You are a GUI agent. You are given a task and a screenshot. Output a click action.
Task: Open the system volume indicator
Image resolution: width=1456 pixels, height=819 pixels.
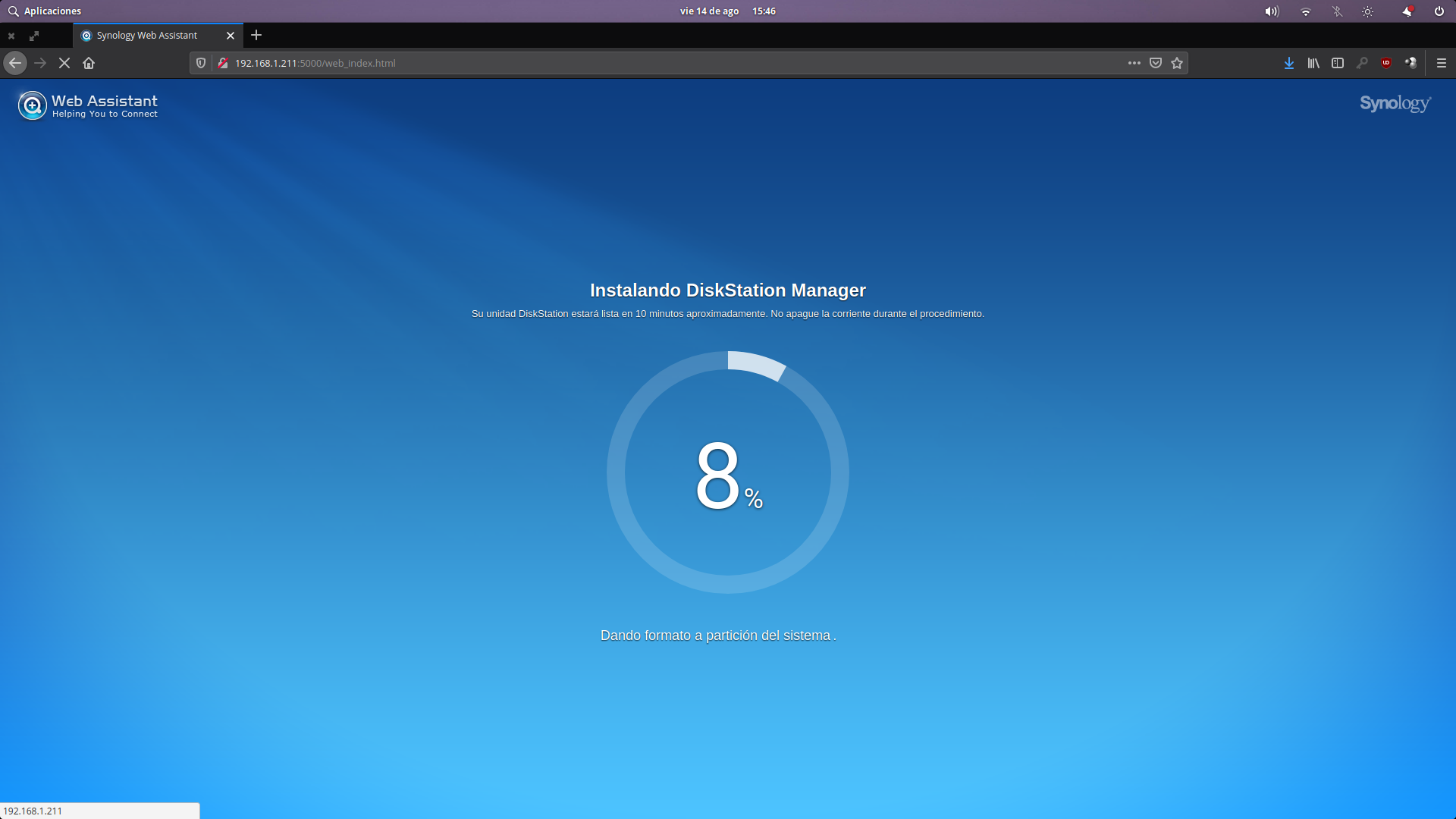pyautogui.click(x=1272, y=11)
